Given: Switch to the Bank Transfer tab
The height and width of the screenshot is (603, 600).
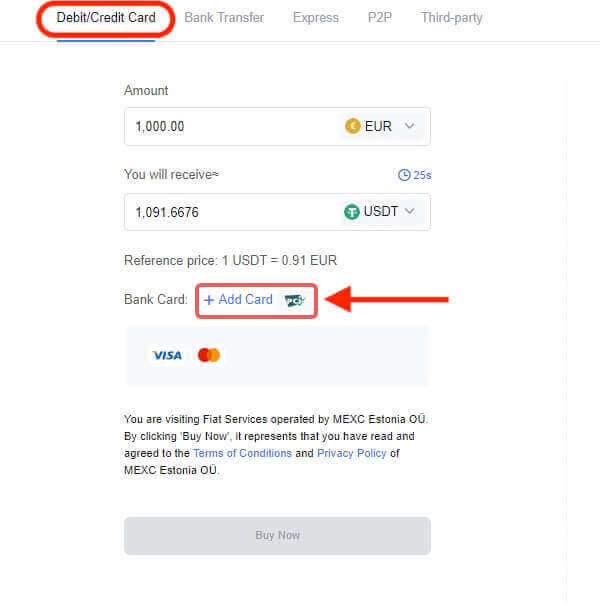Looking at the screenshot, I should coord(224,18).
